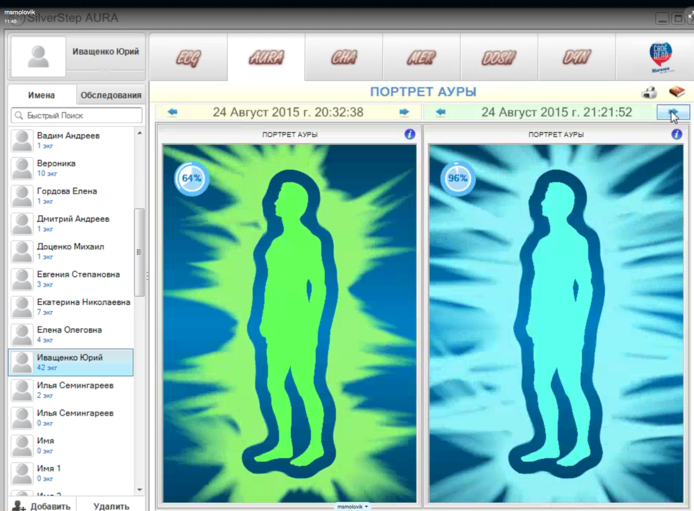694x511 pixels.
Task: Click the Вадим Андреев avatar icon
Action: click(x=22, y=140)
